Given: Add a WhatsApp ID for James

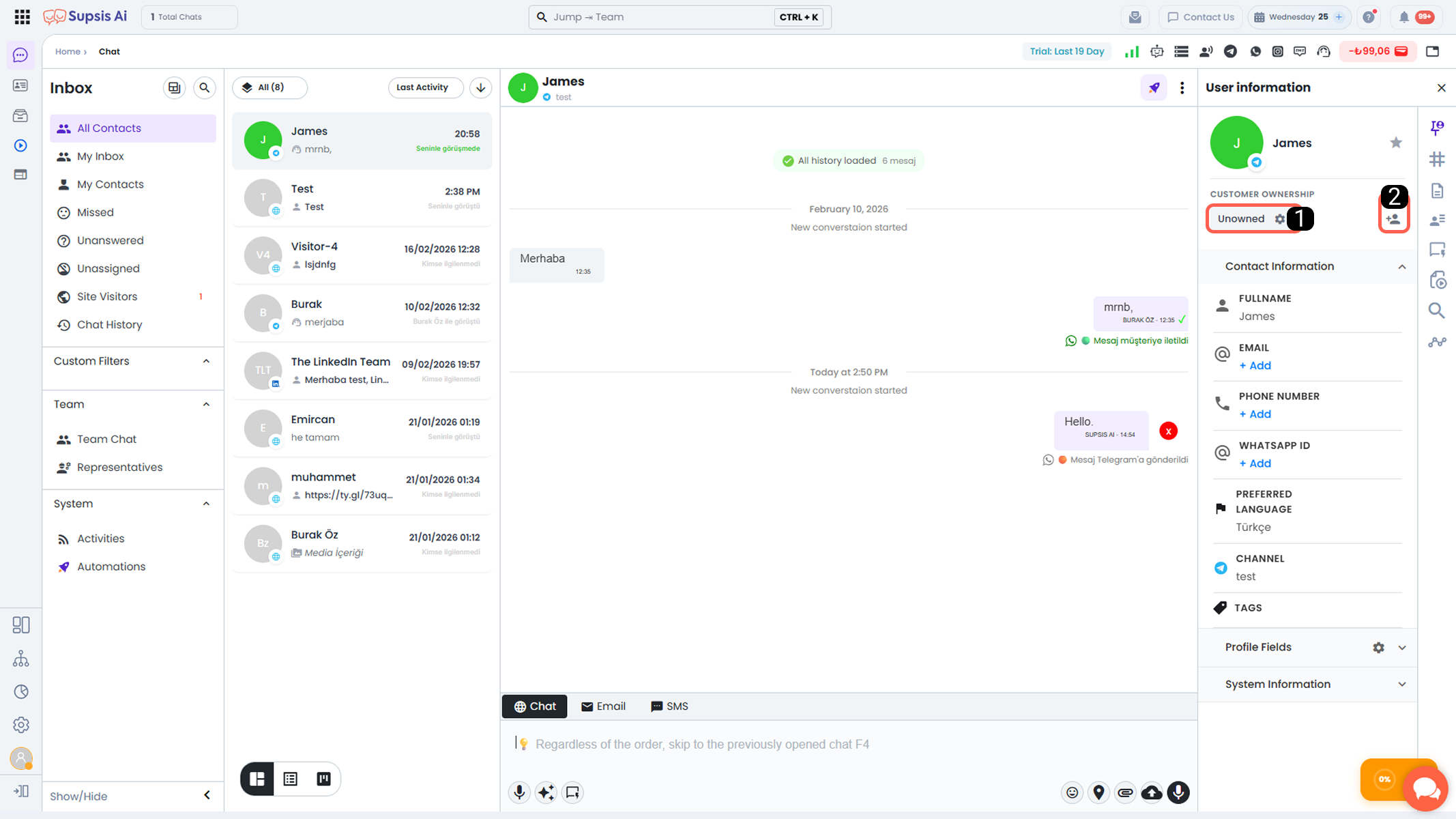Looking at the screenshot, I should coord(1255,463).
